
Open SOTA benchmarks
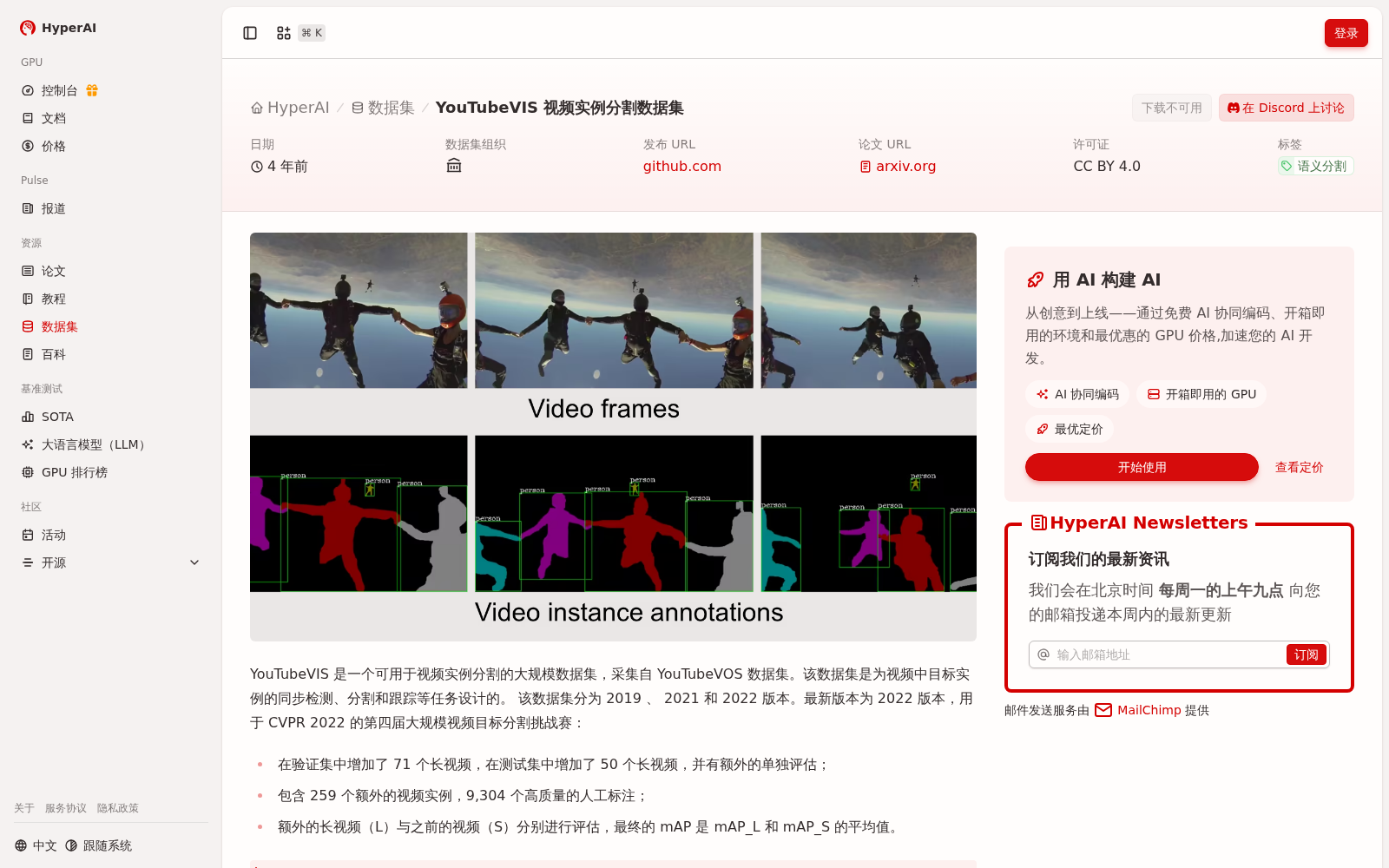(111, 417)
